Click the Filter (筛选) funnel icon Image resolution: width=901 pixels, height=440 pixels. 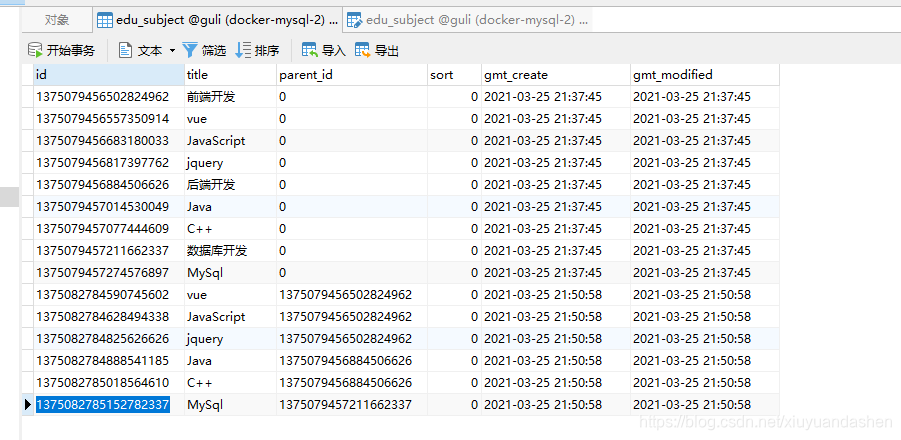(x=190, y=51)
